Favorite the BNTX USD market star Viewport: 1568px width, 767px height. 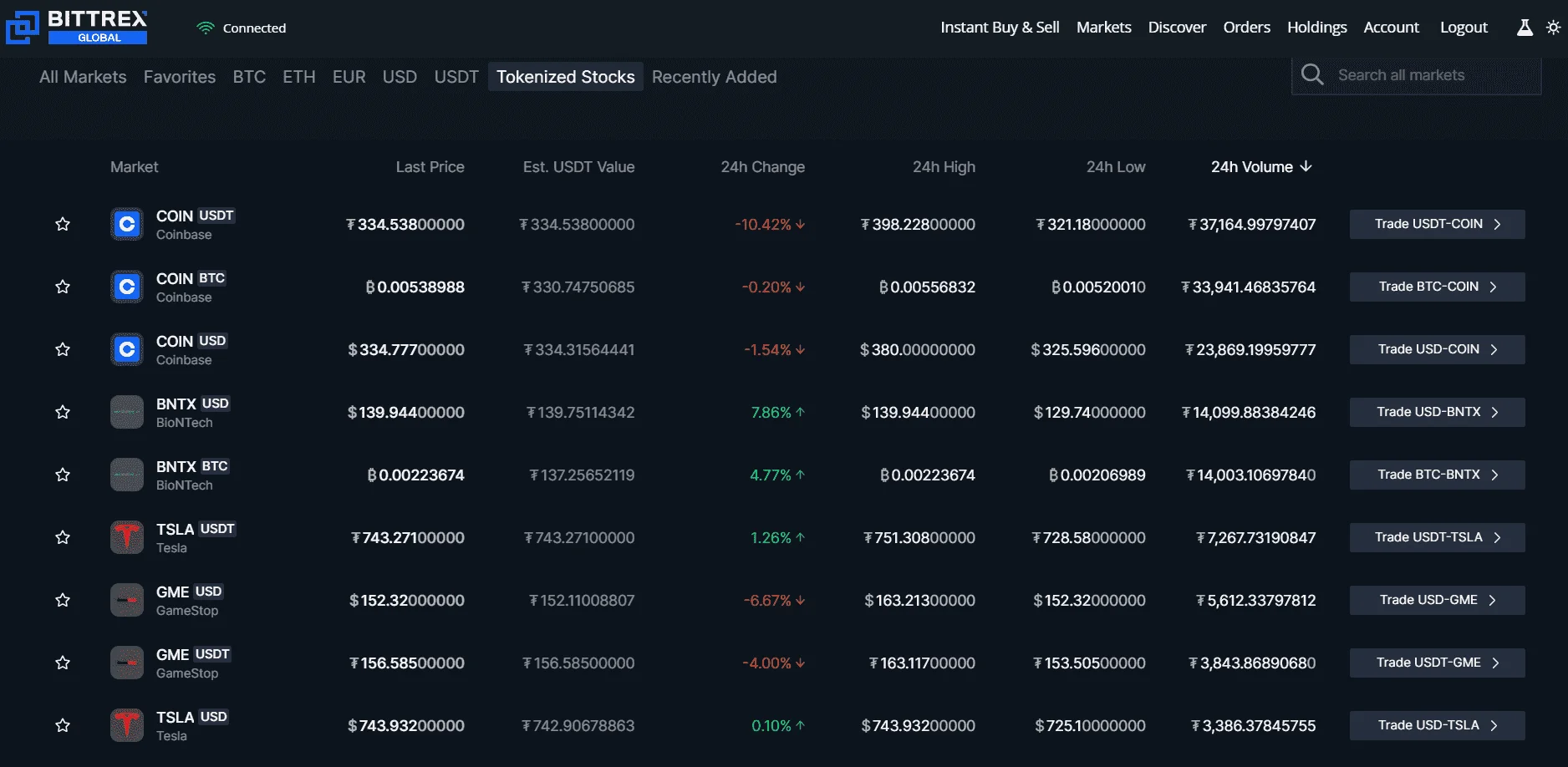[63, 412]
